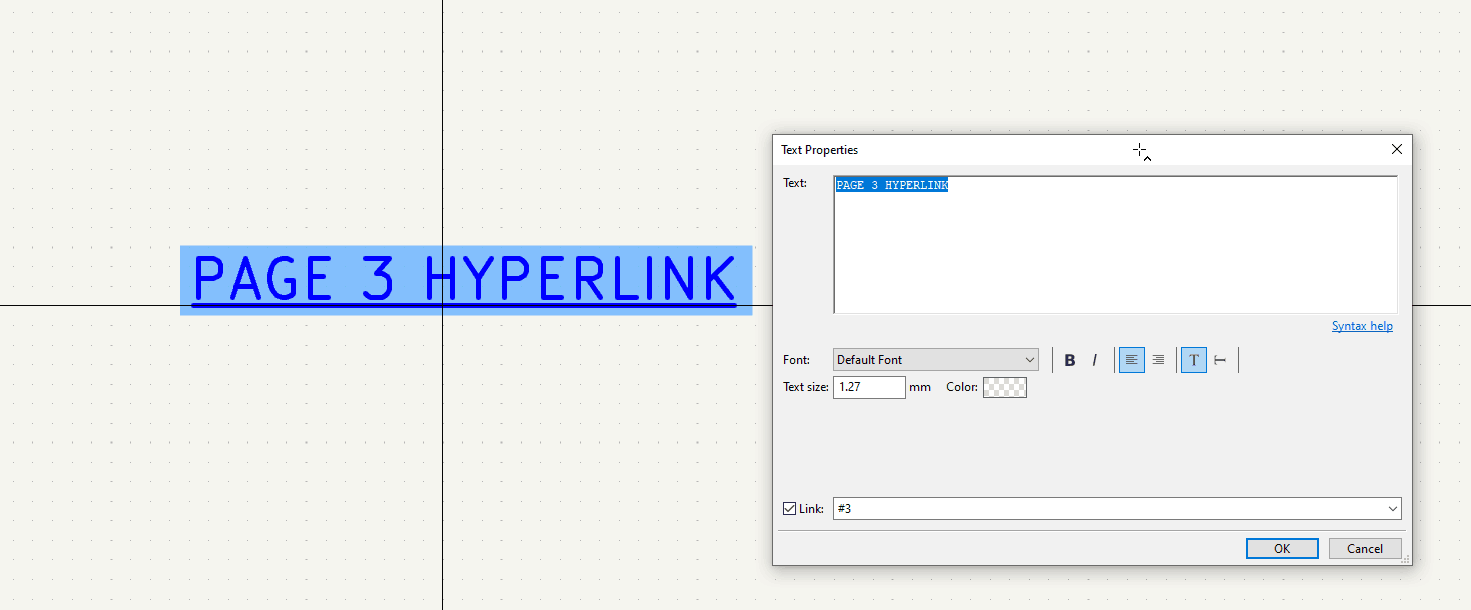Click the PAGE 3 HYPERLINK canvas text

tap(465, 280)
